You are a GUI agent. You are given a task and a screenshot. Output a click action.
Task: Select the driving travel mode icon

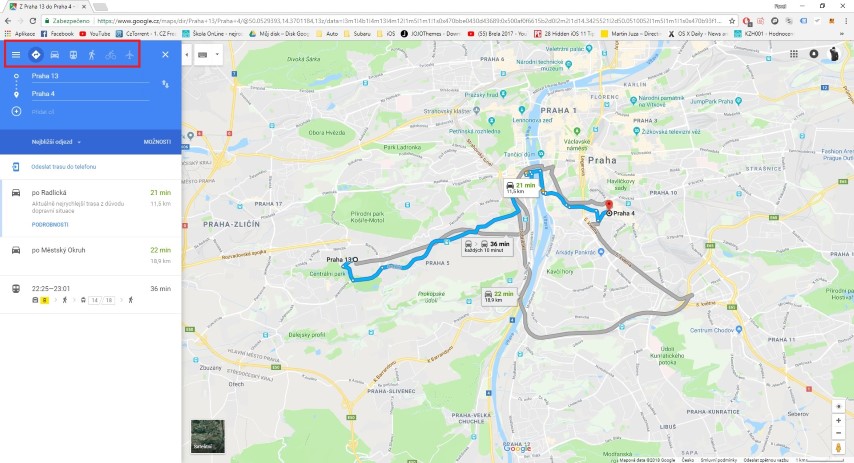click(x=54, y=54)
